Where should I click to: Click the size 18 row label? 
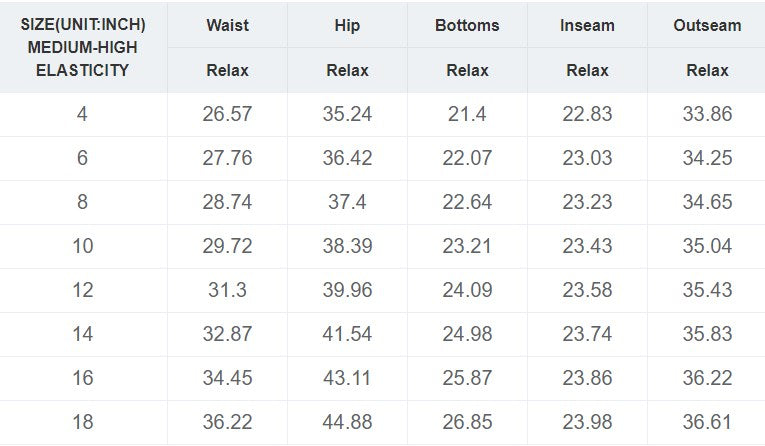click(83, 422)
